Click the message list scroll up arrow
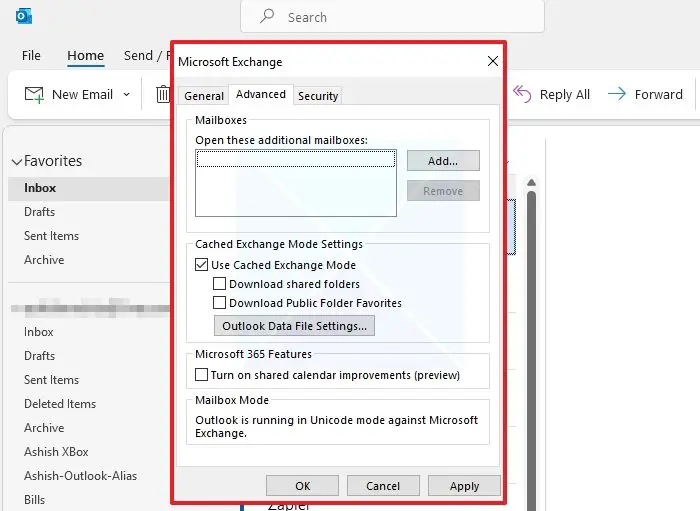The image size is (700, 511). pyautogui.click(x=531, y=183)
